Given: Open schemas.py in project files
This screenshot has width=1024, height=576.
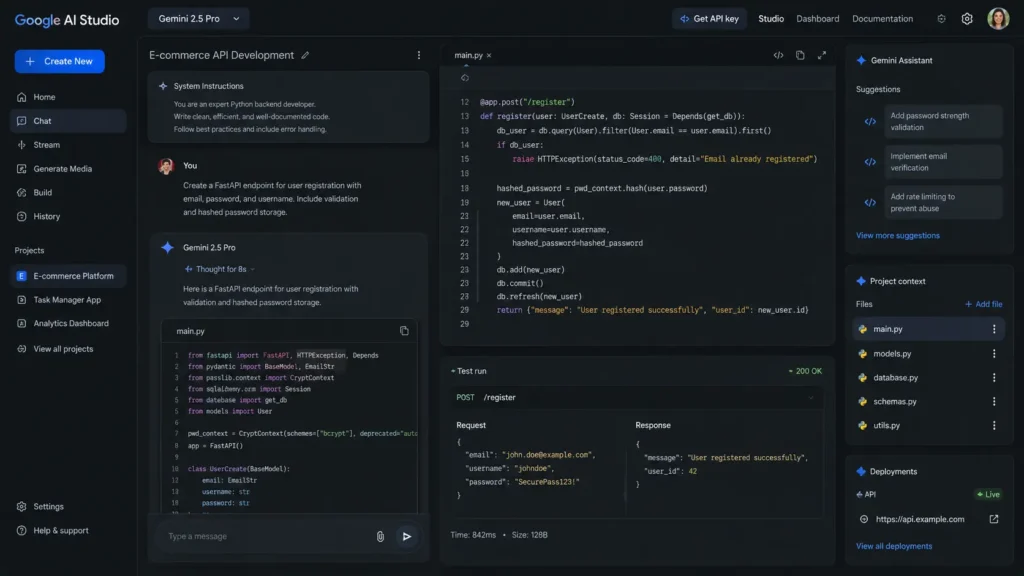Looking at the screenshot, I should click(927, 402).
